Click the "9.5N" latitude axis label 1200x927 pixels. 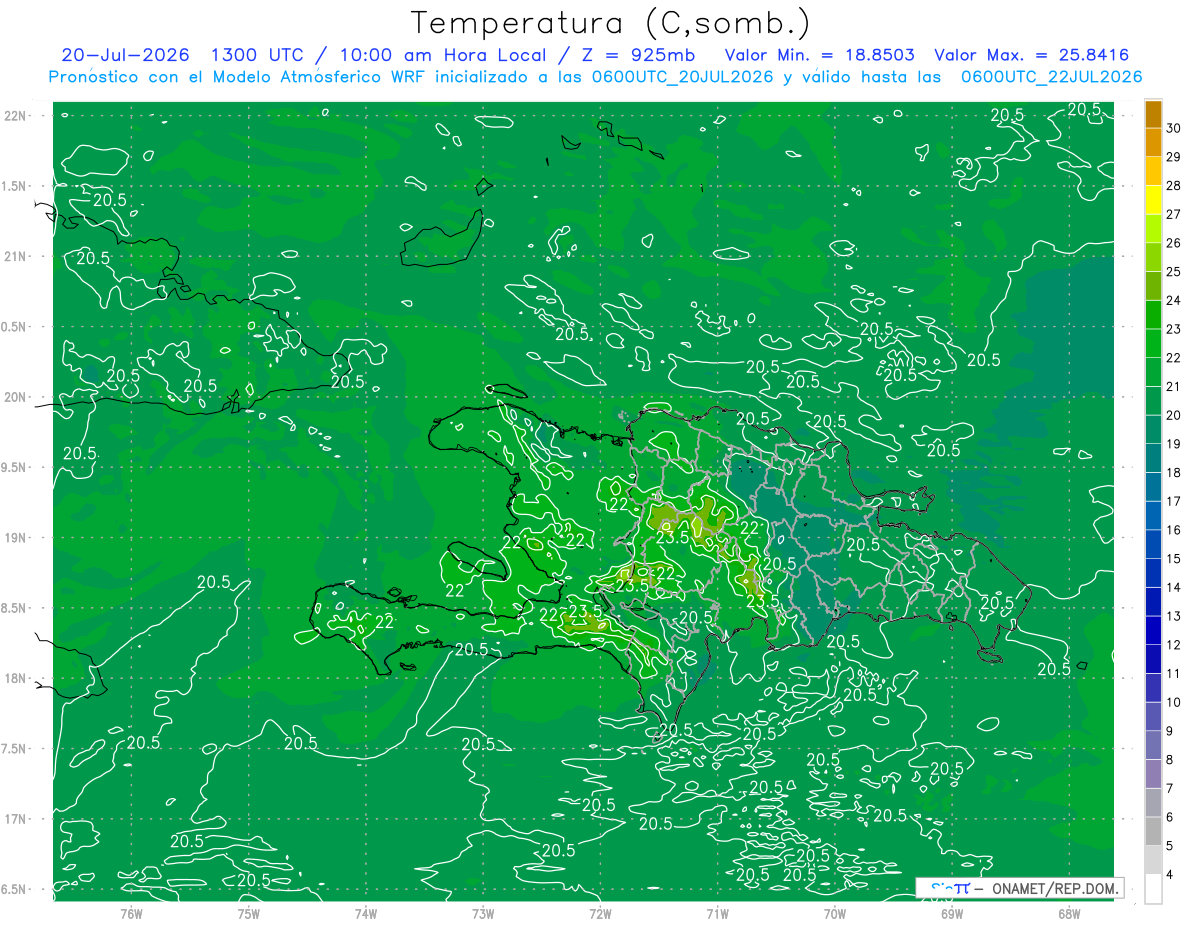tap(15, 467)
